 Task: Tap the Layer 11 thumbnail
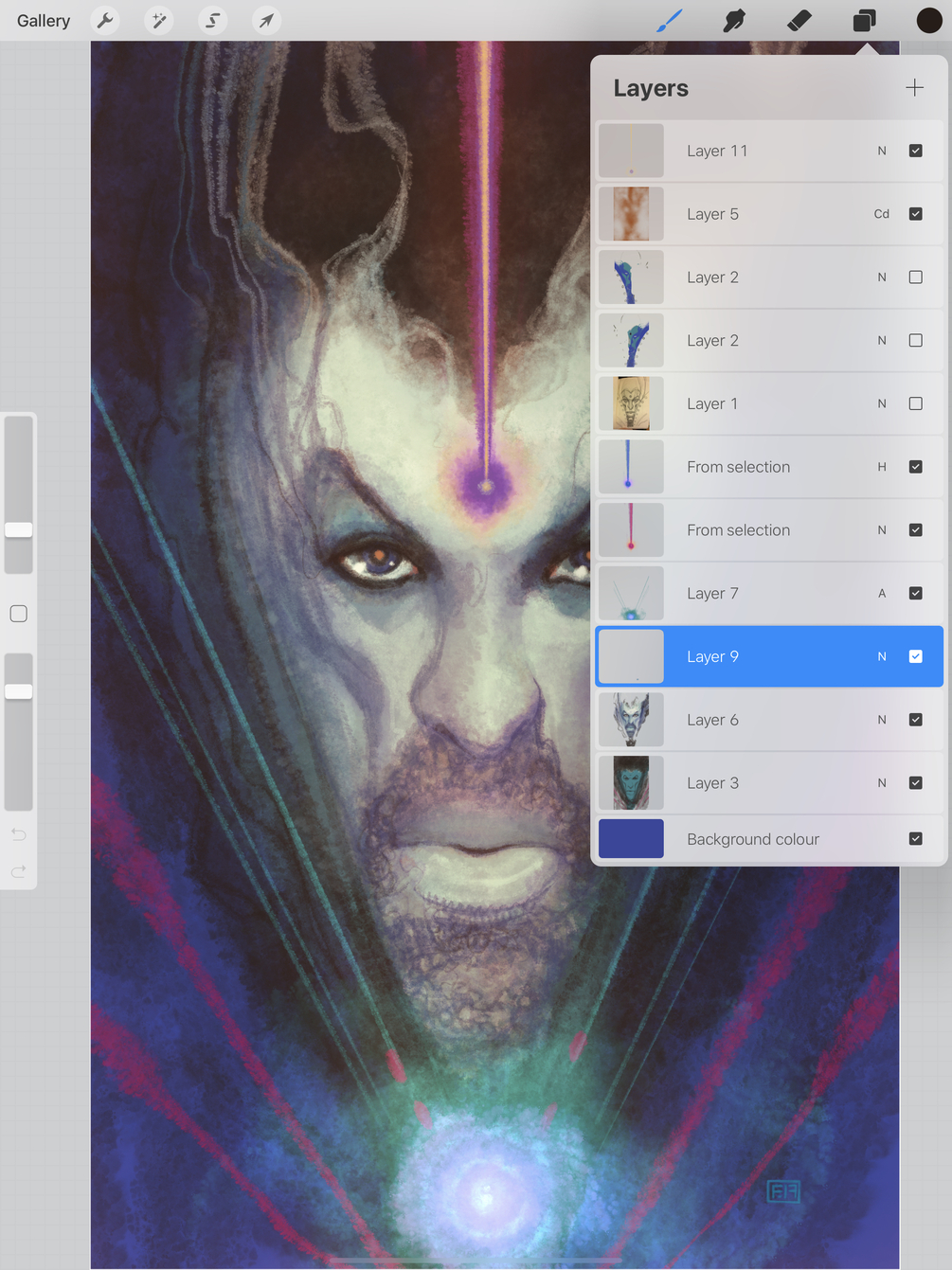631,151
